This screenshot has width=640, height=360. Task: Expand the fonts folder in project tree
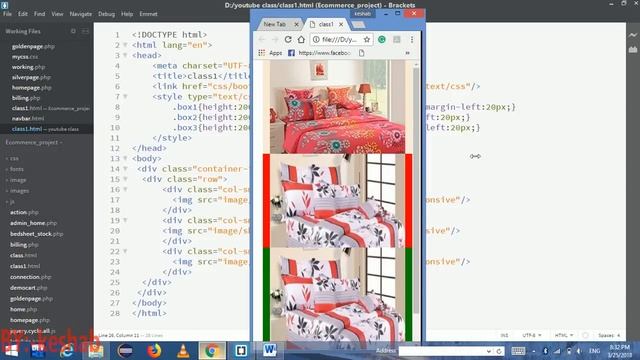tap(15, 169)
